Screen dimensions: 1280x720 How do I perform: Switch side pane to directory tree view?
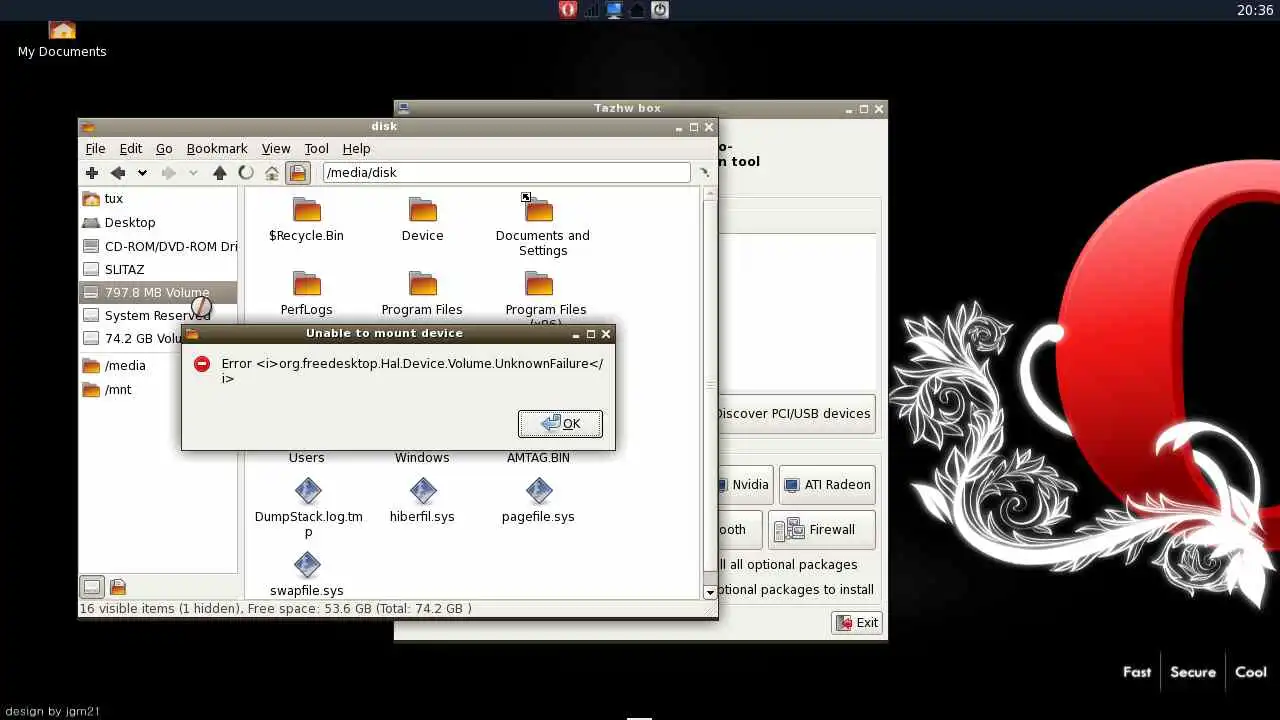tap(118, 587)
